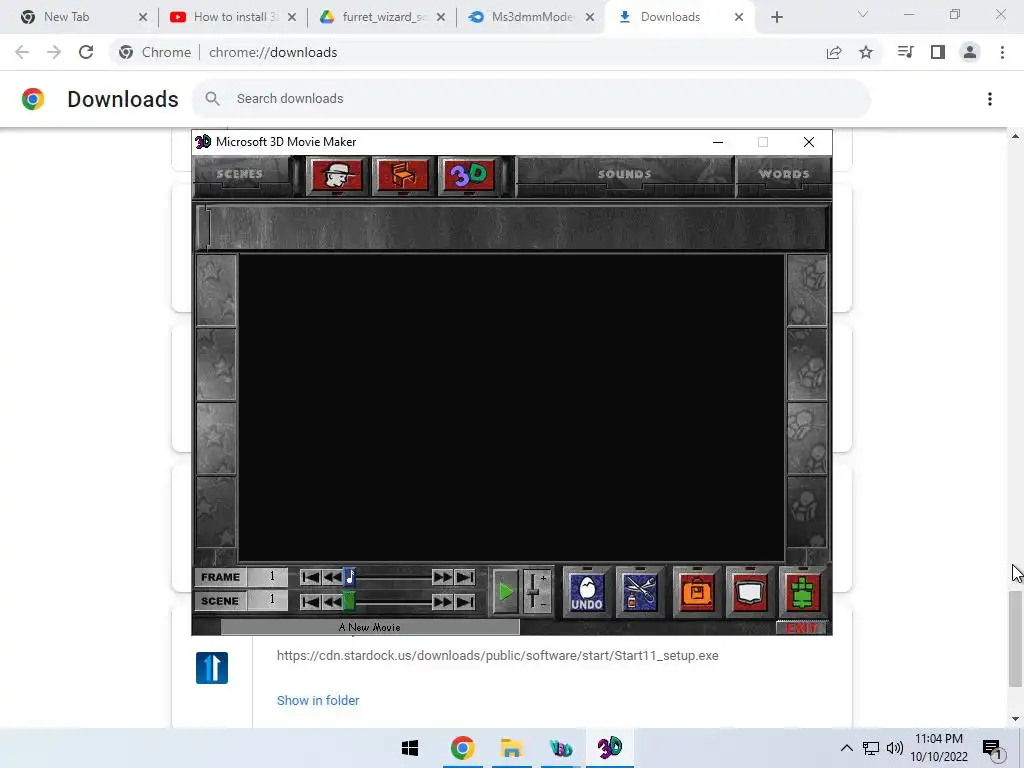This screenshot has width=1024, height=768.
Task: Open Chrome media control icon
Action: pos(906,52)
